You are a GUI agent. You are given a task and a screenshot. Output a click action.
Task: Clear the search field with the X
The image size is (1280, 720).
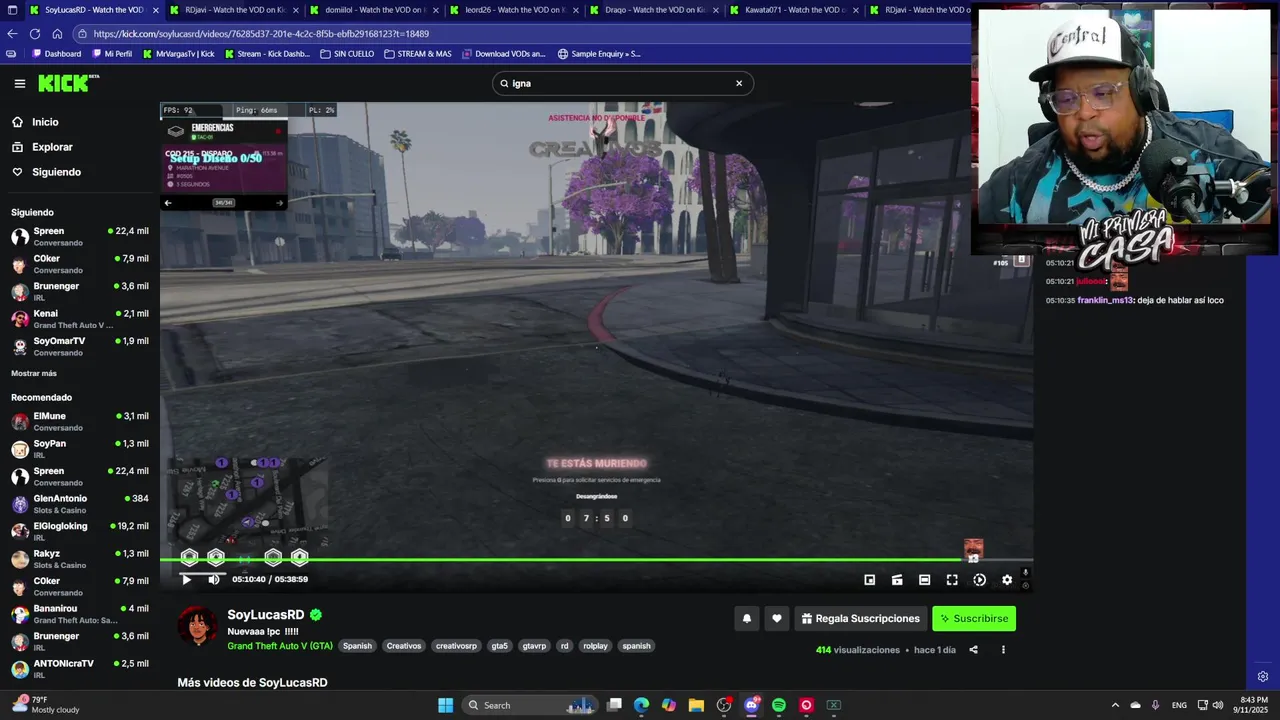coord(739,84)
